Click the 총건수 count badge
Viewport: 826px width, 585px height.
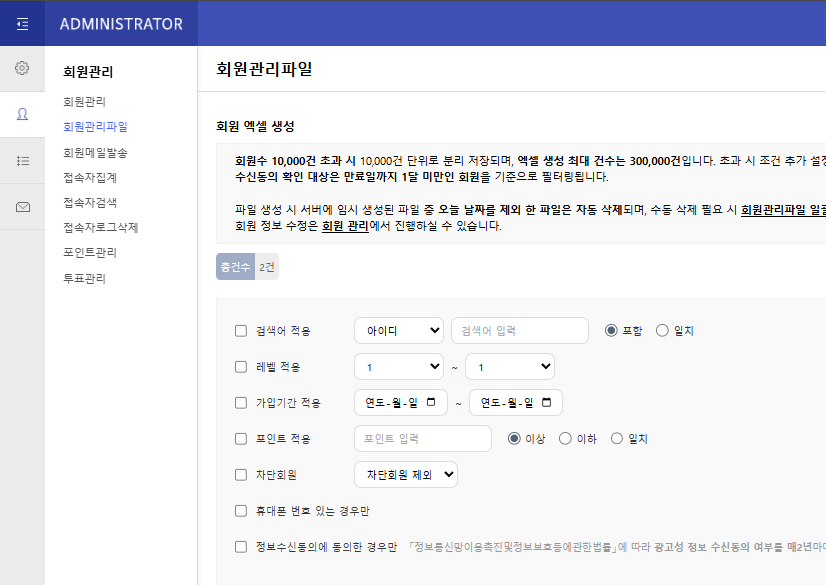(x=235, y=267)
